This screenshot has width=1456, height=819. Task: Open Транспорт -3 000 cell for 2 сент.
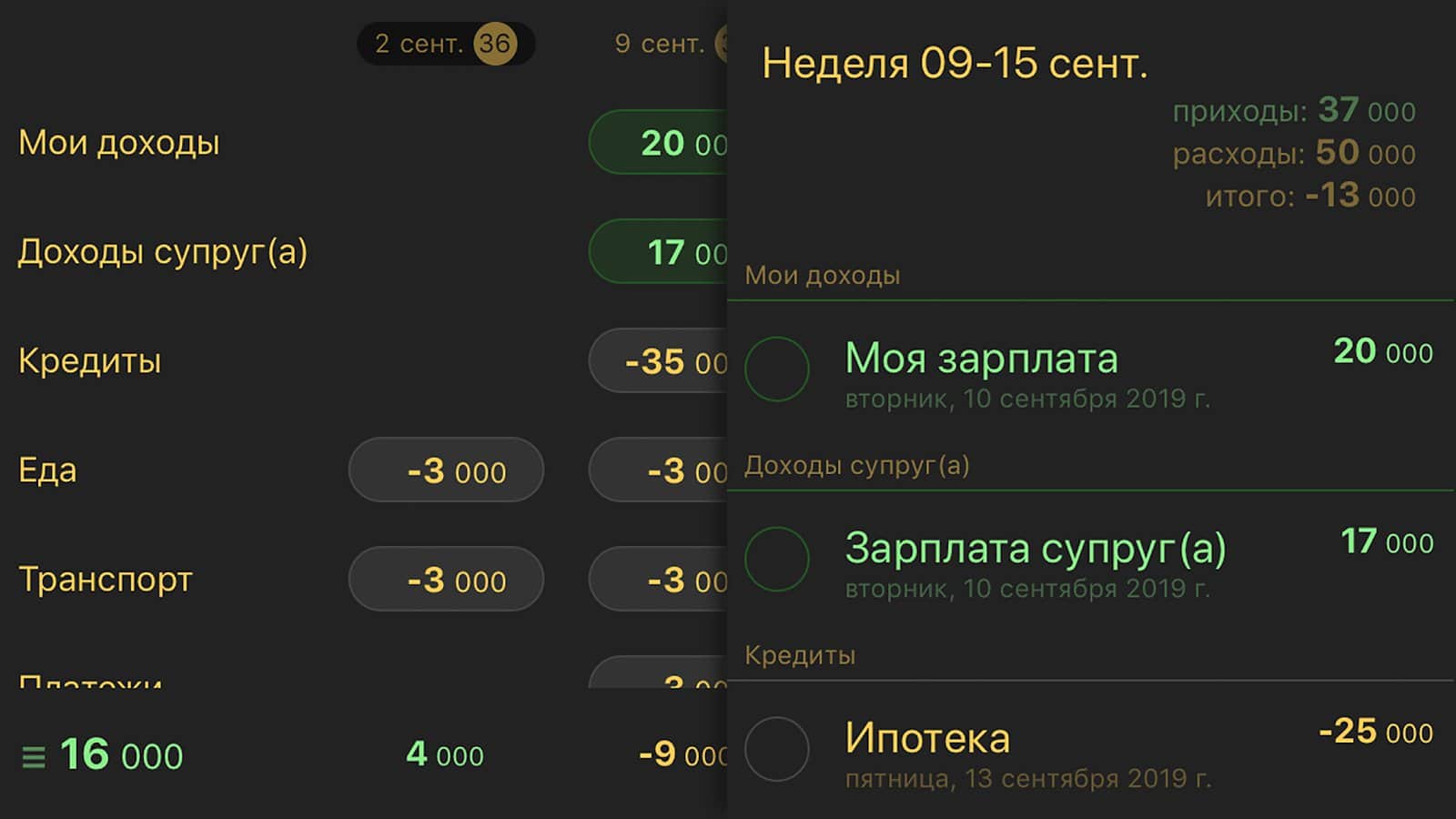coord(446,580)
